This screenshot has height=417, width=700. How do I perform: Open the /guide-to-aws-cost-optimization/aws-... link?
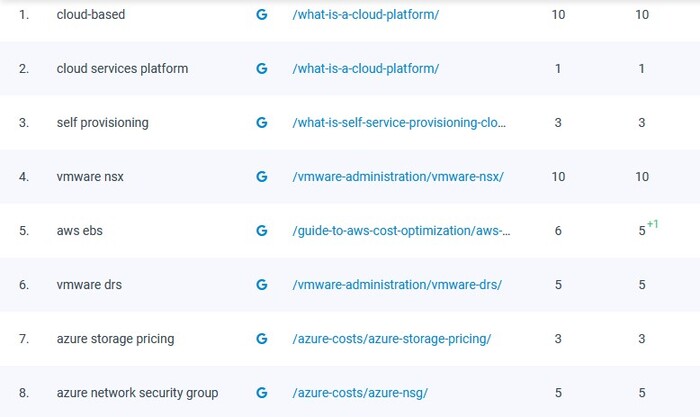(401, 231)
